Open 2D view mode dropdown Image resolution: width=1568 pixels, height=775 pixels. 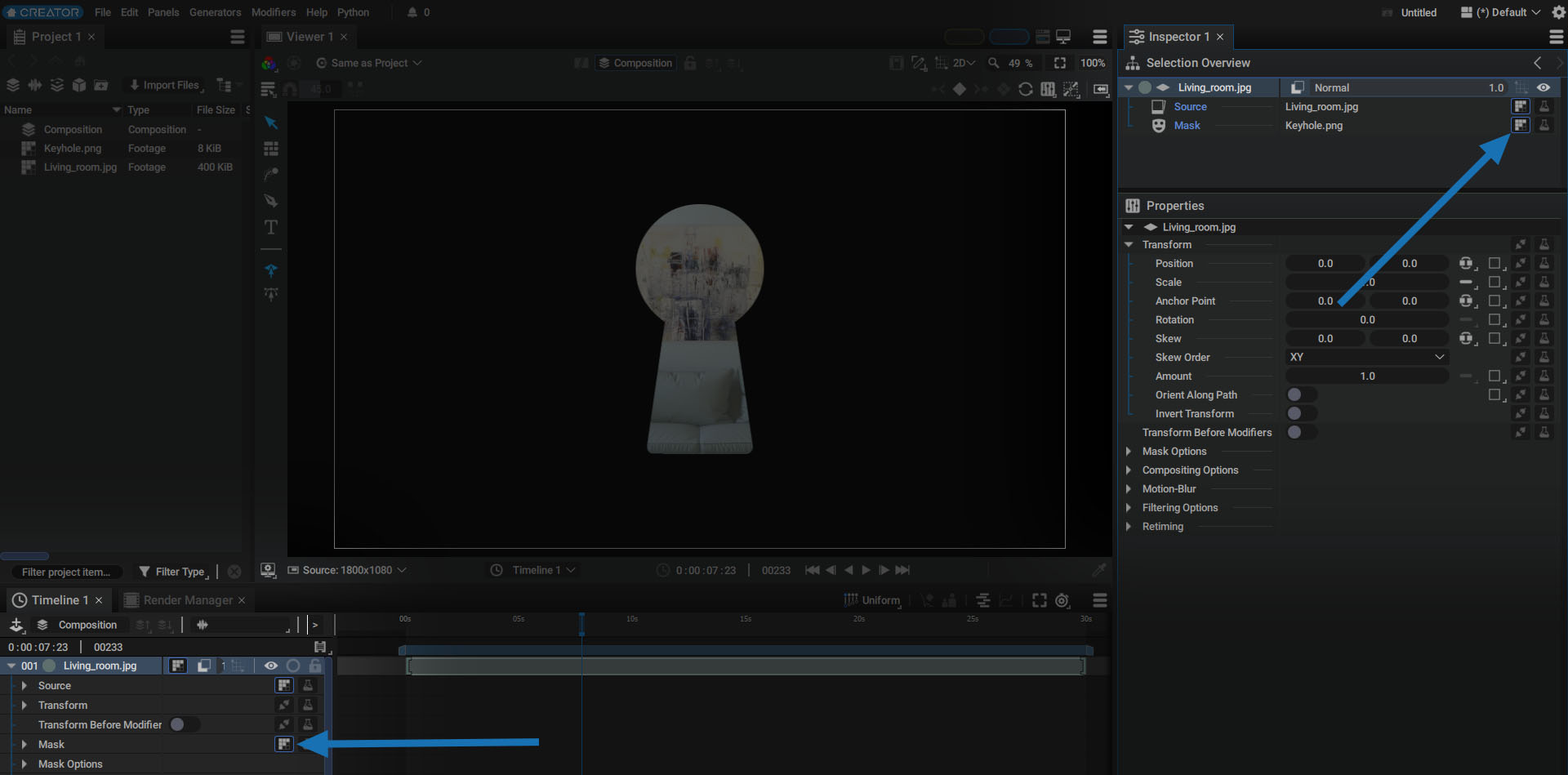[964, 63]
